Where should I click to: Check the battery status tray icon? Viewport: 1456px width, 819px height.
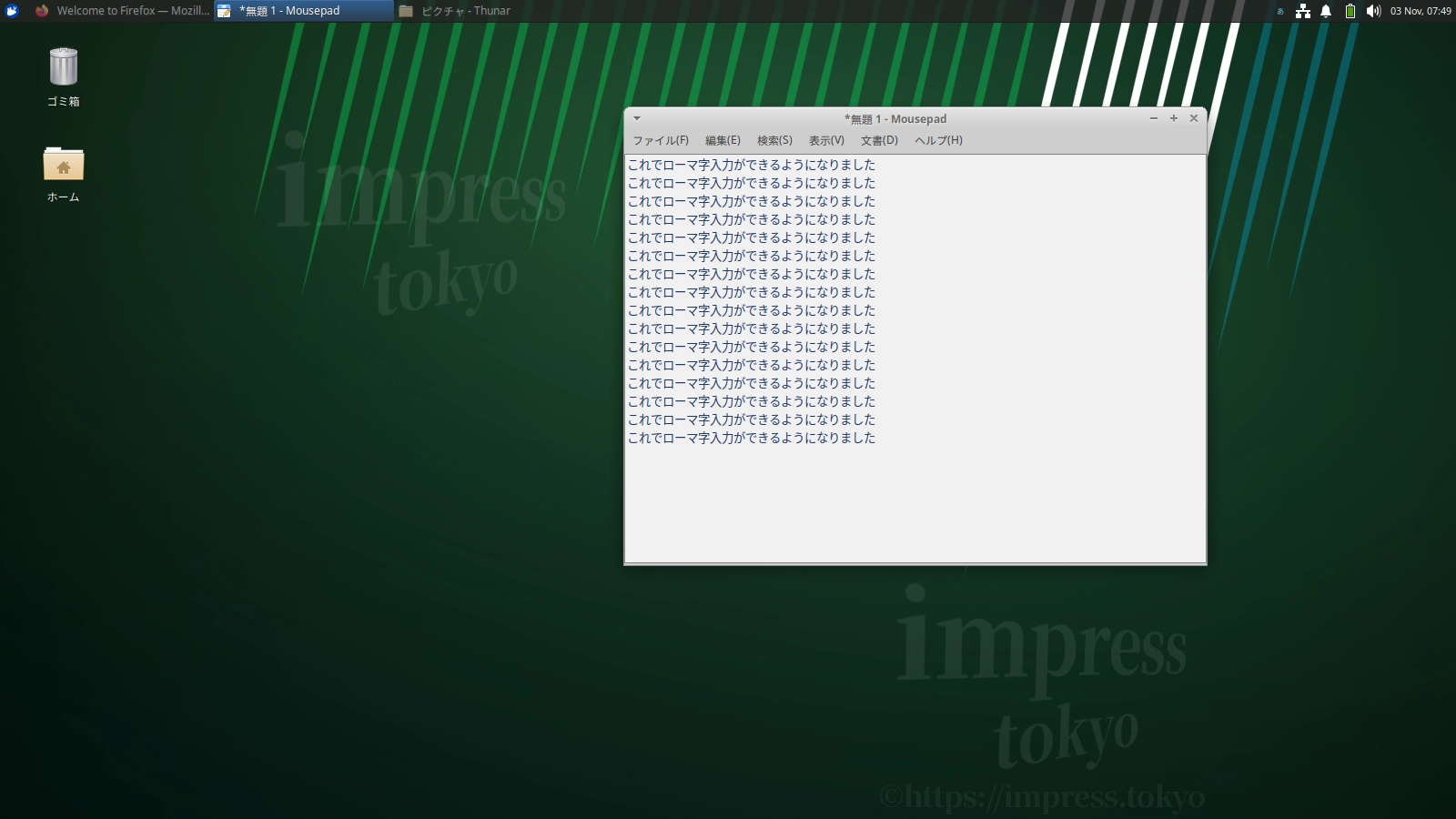click(1350, 11)
